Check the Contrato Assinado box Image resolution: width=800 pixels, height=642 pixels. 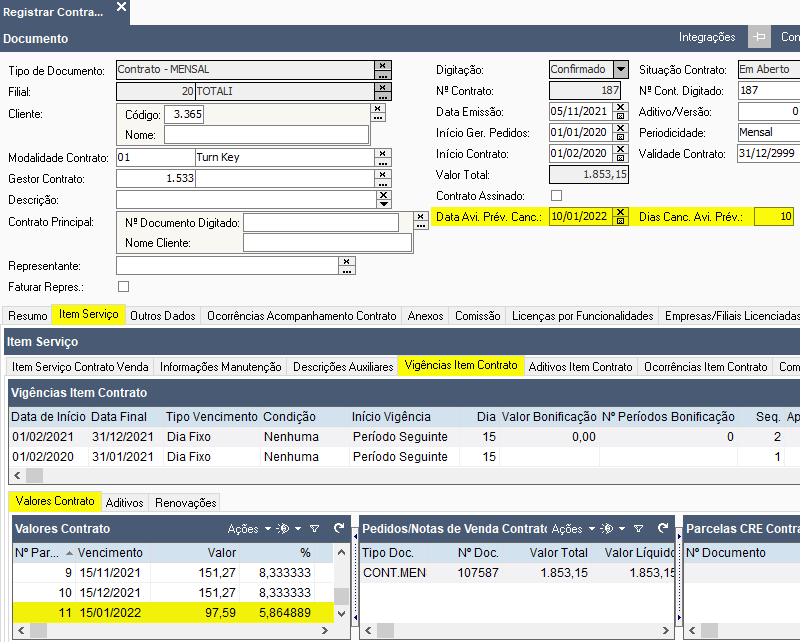click(x=557, y=195)
